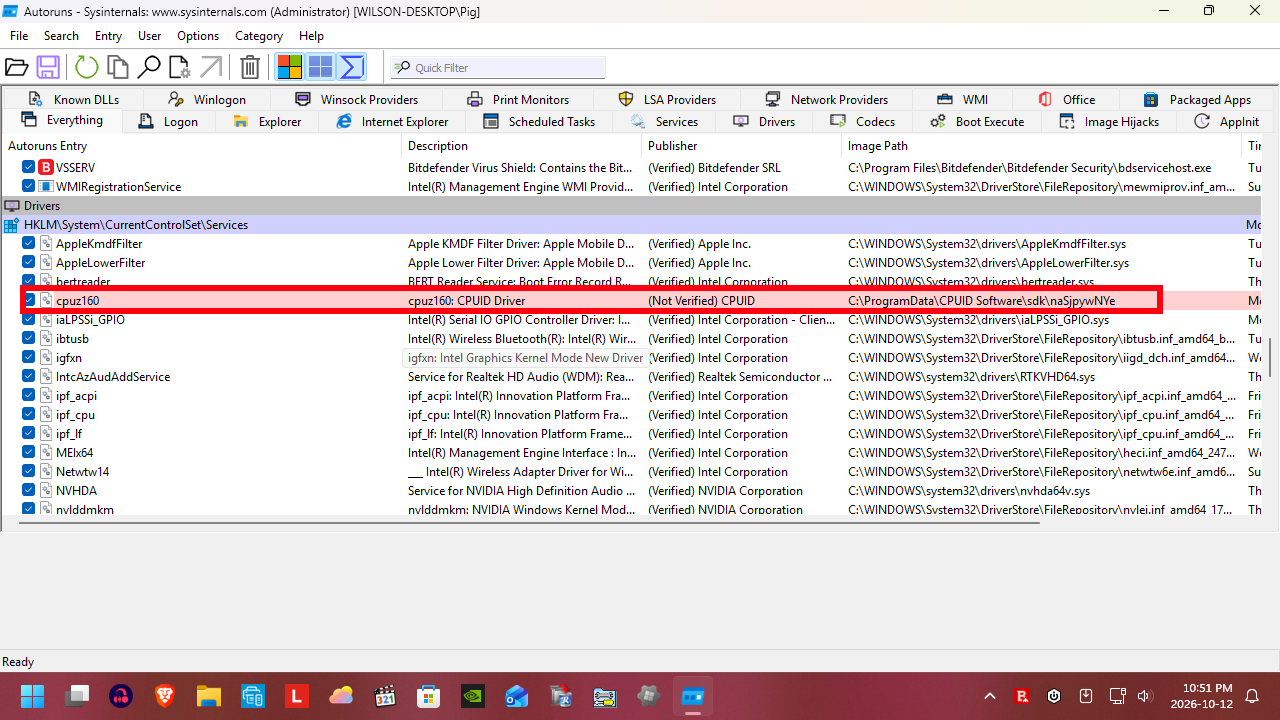Toggle the sigma VirusTotal filter icon

pos(351,67)
